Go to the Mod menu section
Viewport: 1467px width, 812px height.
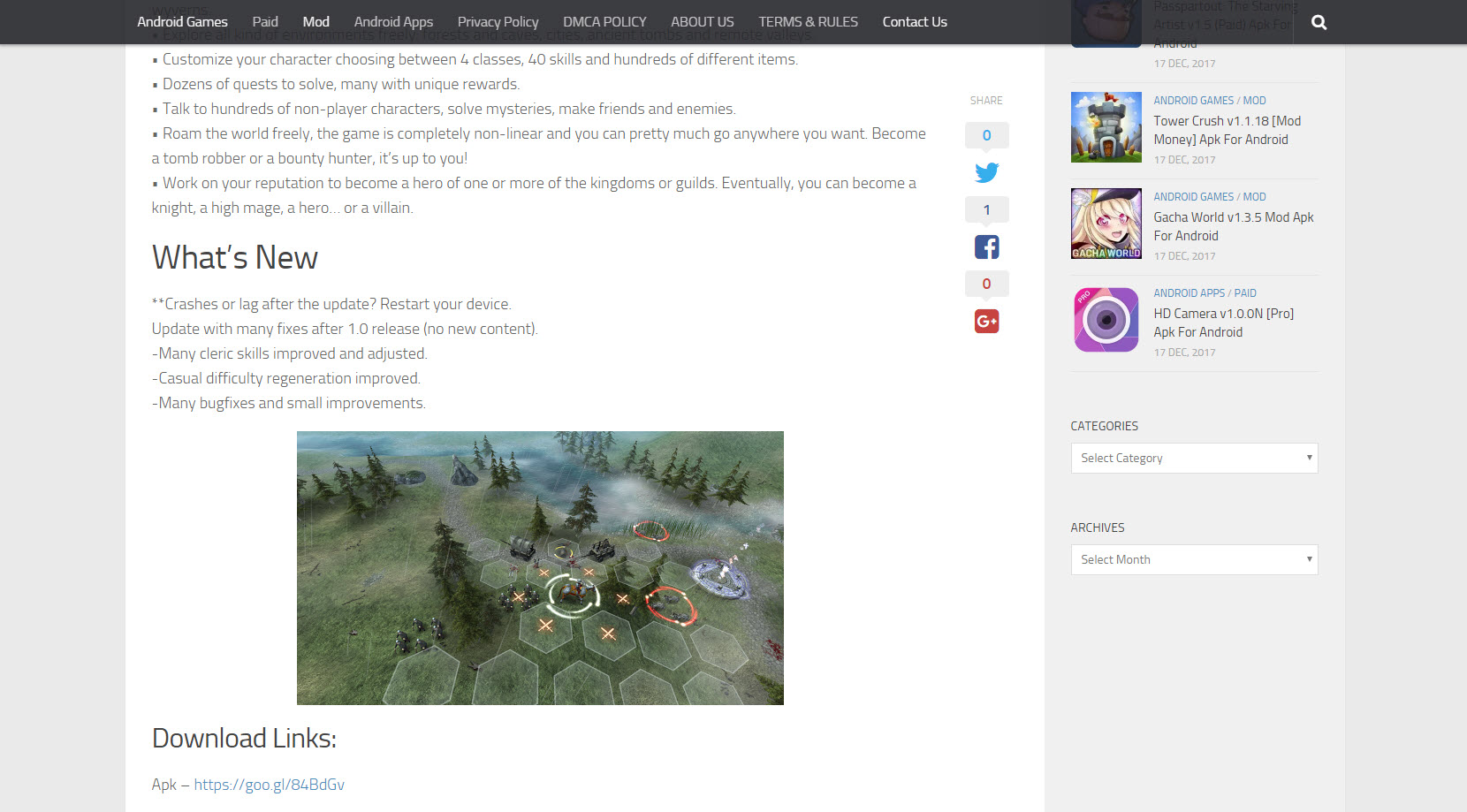point(315,22)
